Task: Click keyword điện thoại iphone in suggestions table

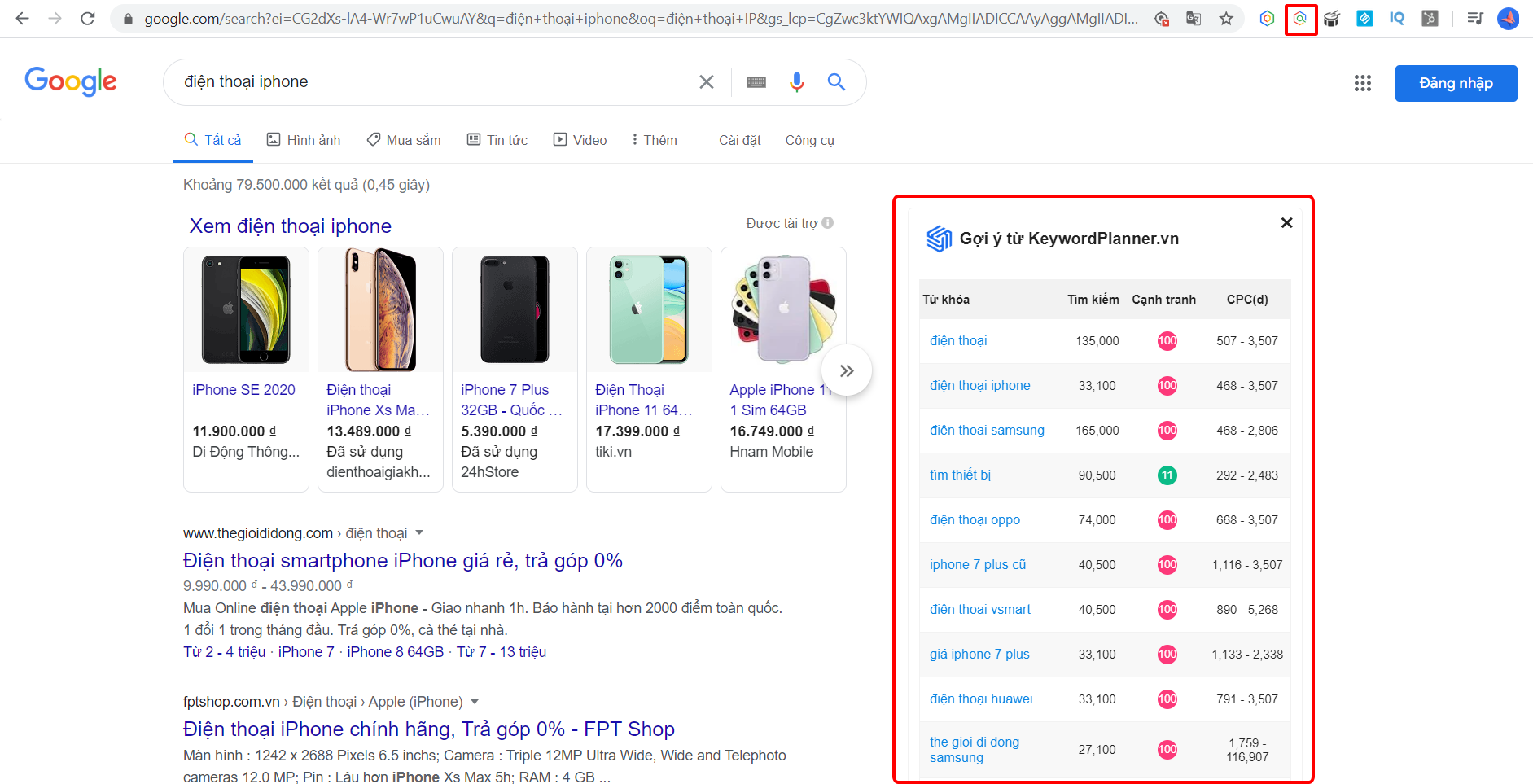Action: [x=980, y=385]
